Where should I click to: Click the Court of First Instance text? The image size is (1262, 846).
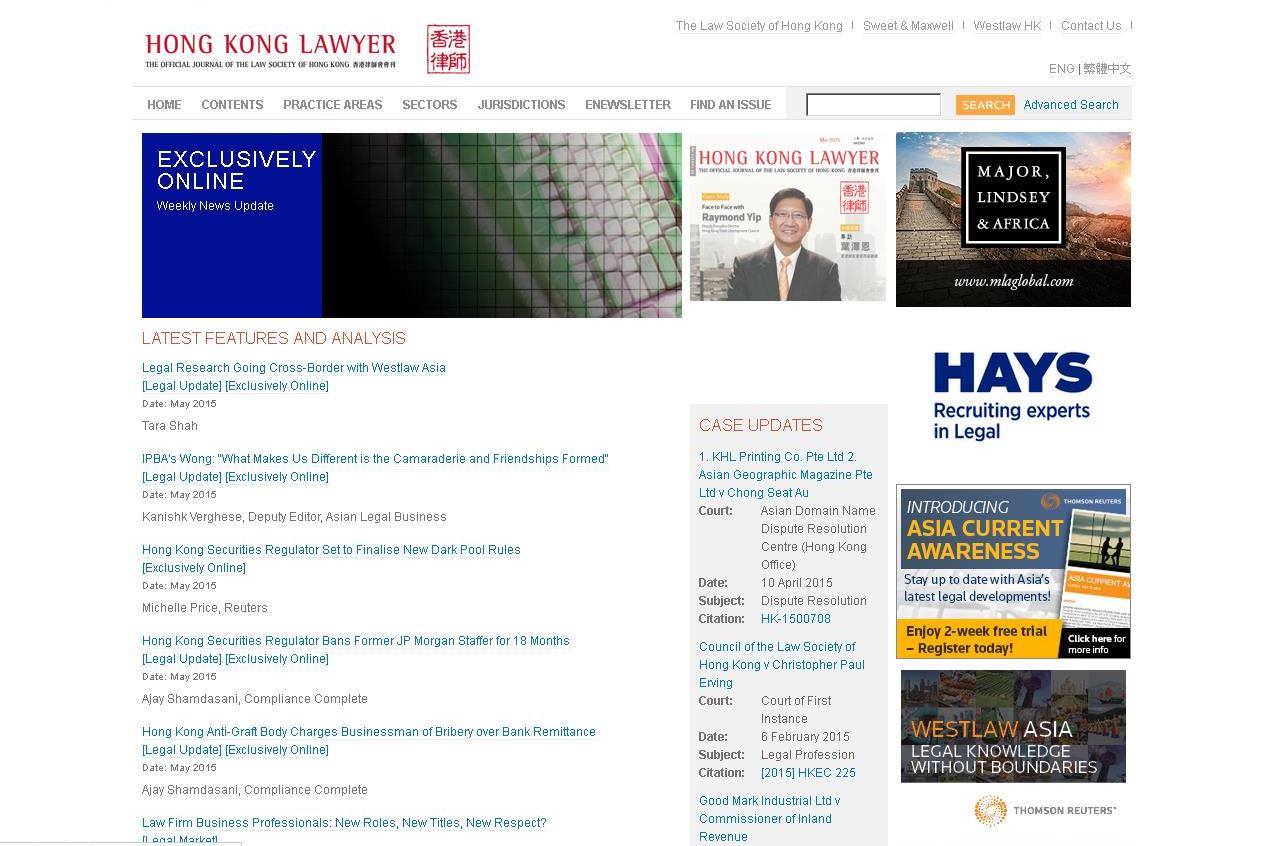796,710
